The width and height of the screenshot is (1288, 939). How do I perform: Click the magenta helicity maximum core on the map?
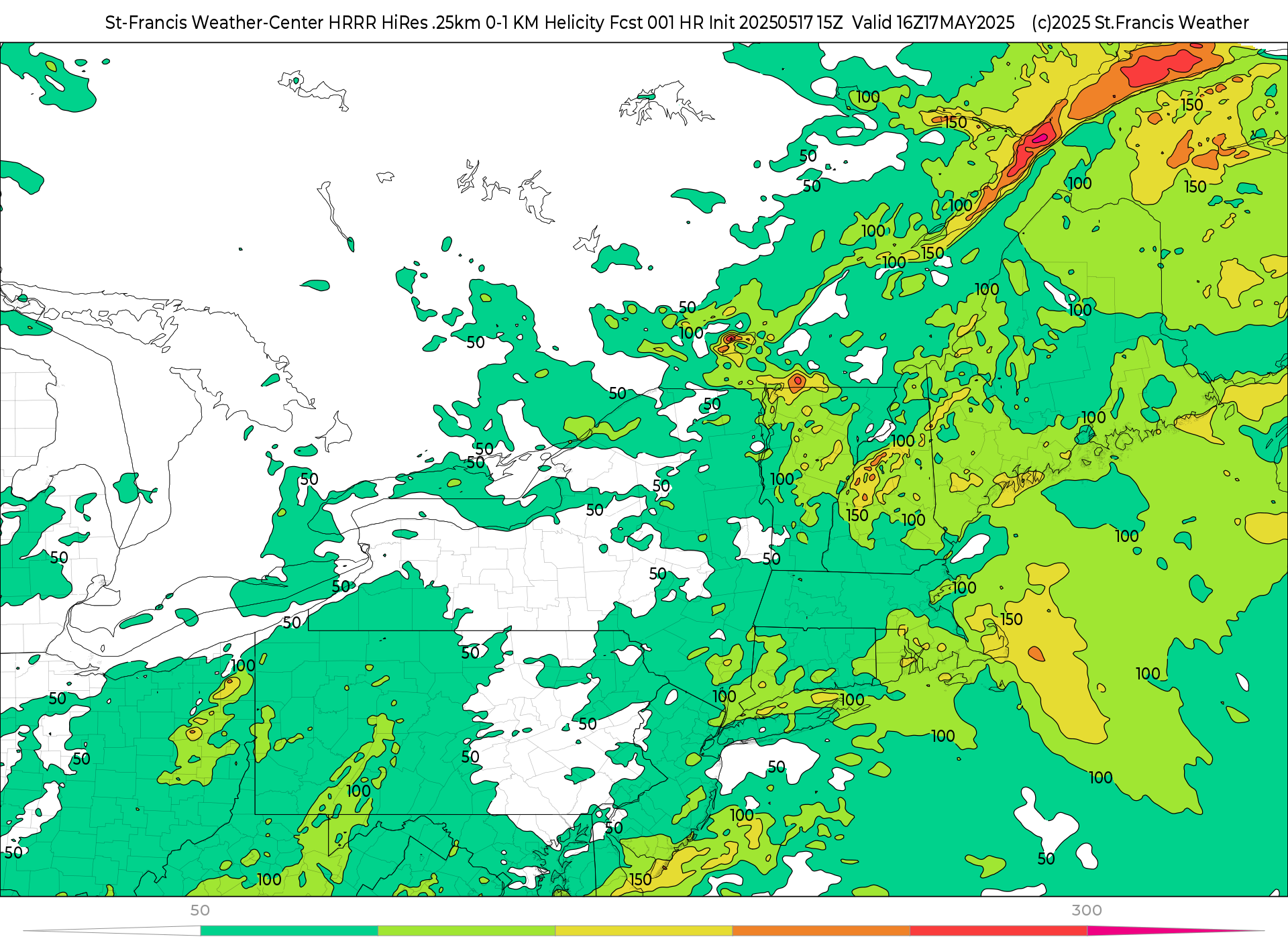1039,139
